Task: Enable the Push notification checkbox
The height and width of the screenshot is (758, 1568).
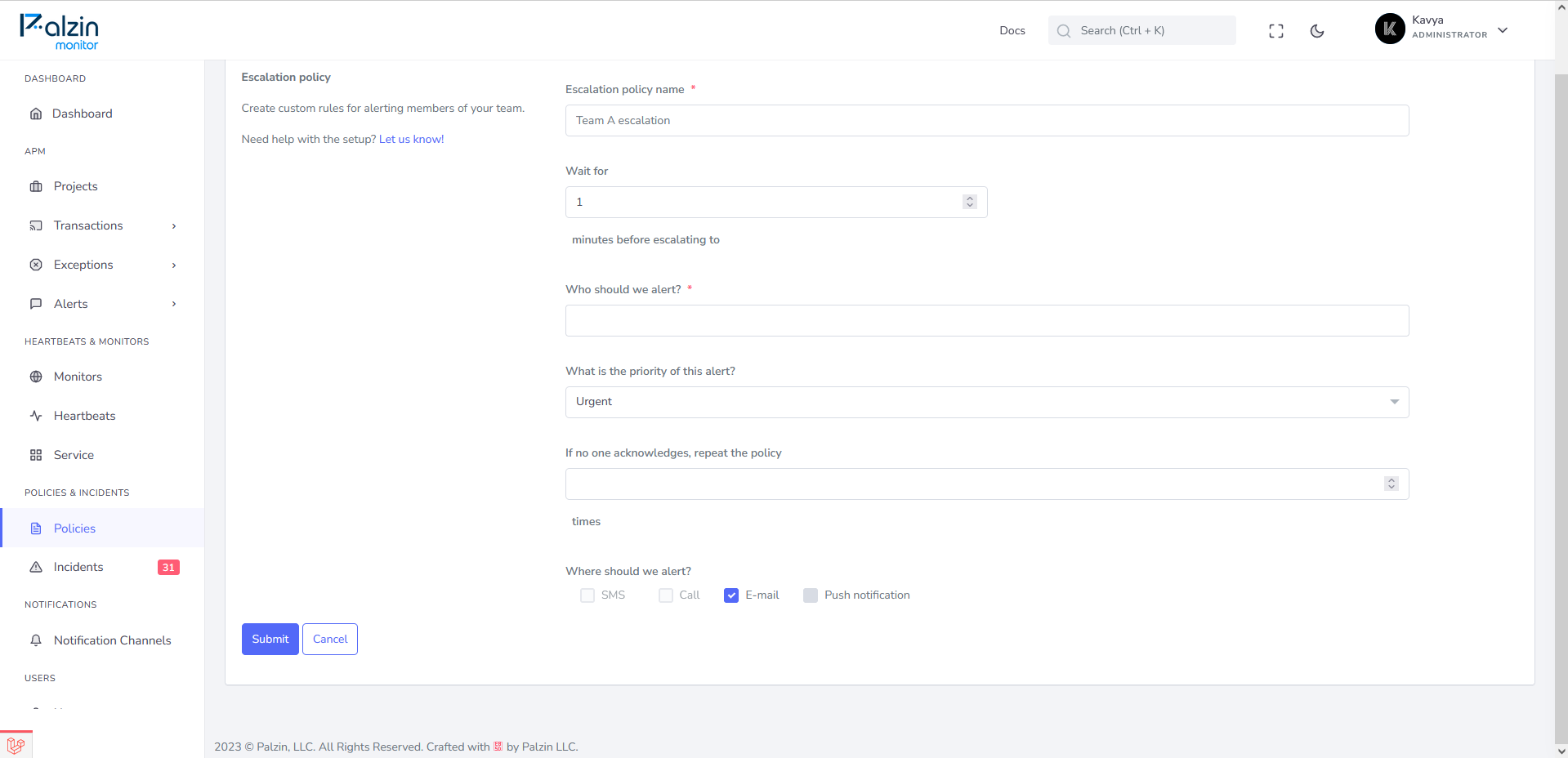Action: [x=811, y=595]
